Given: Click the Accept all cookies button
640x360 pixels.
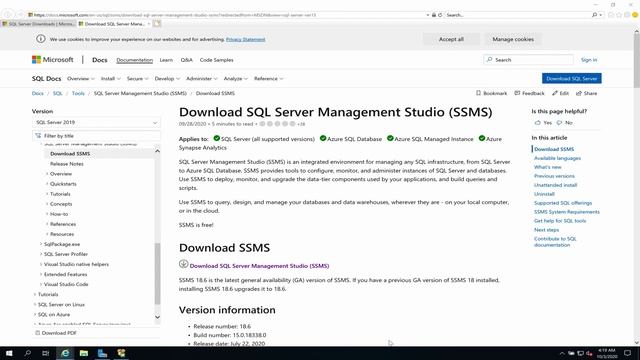Looking at the screenshot, I should pyautogui.click(x=451, y=39).
